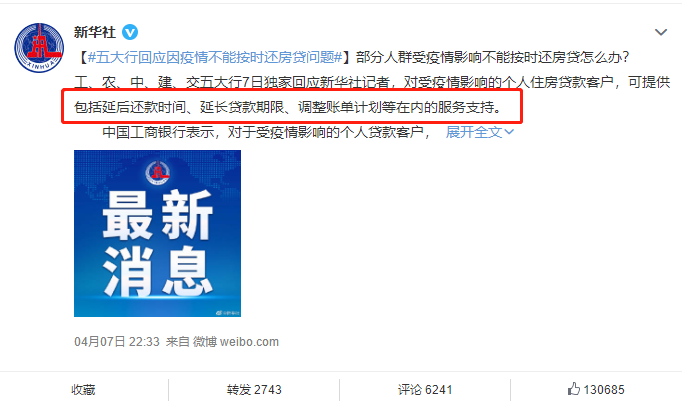Click the 04月07日 22:33 timestamp
682x408 pixels.
tap(117, 342)
